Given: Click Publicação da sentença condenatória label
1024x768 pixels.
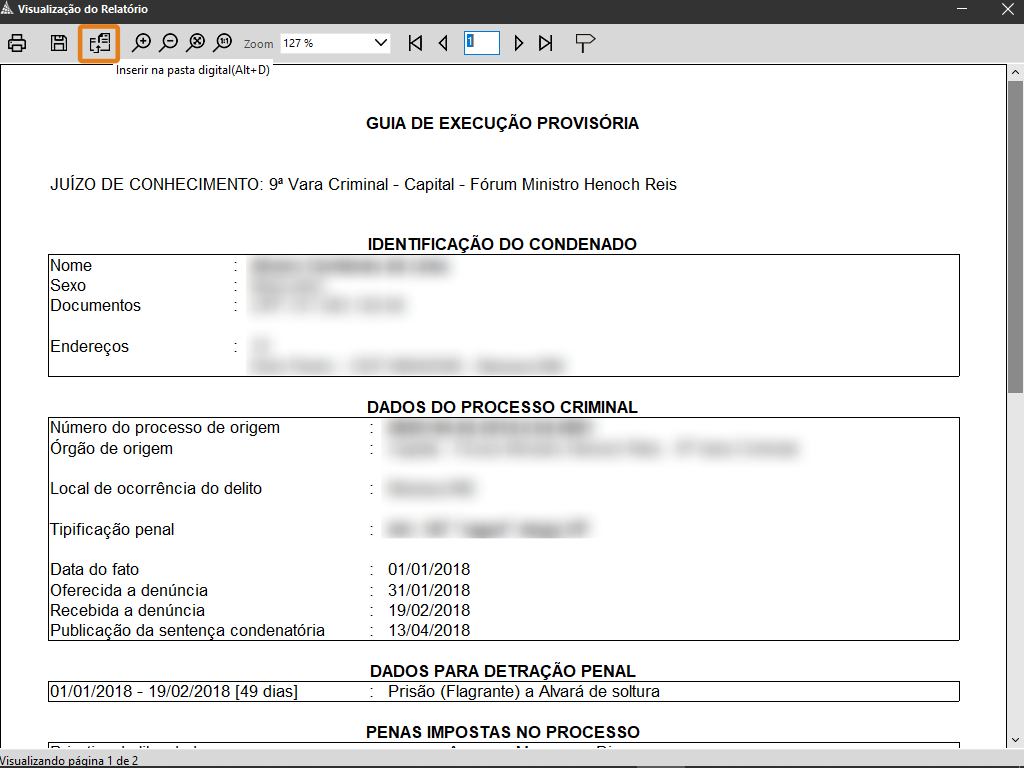Looking at the screenshot, I should (x=187, y=631).
